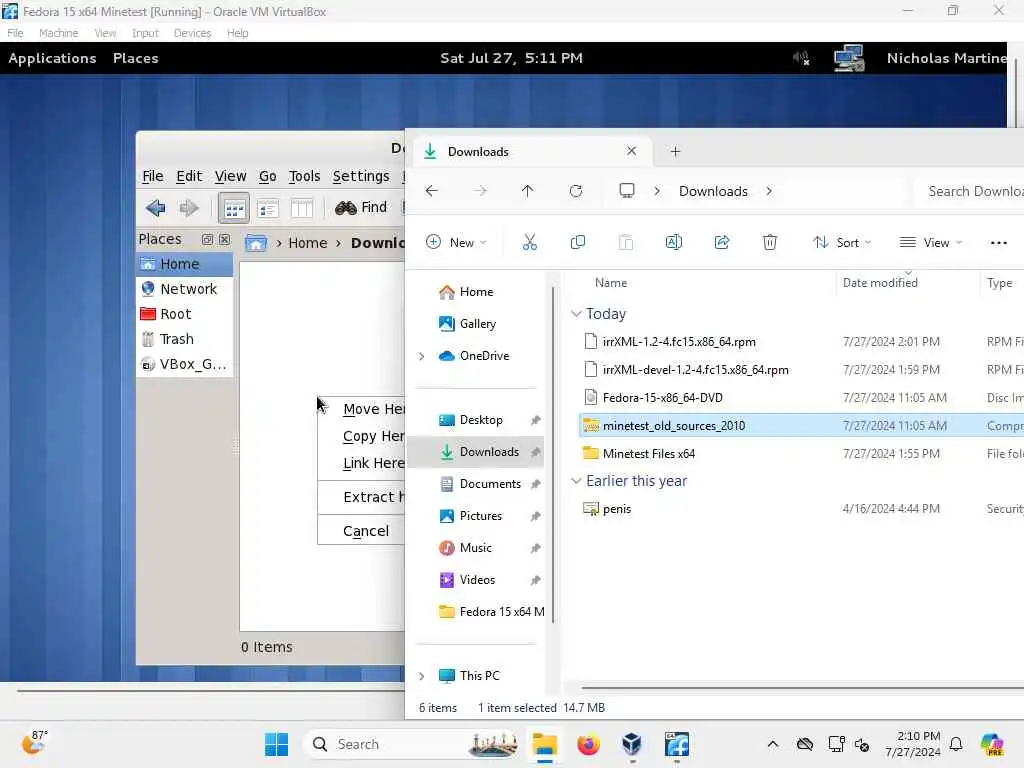This screenshot has width=1024, height=768.
Task: Open Windows Start menu
Action: (x=276, y=744)
